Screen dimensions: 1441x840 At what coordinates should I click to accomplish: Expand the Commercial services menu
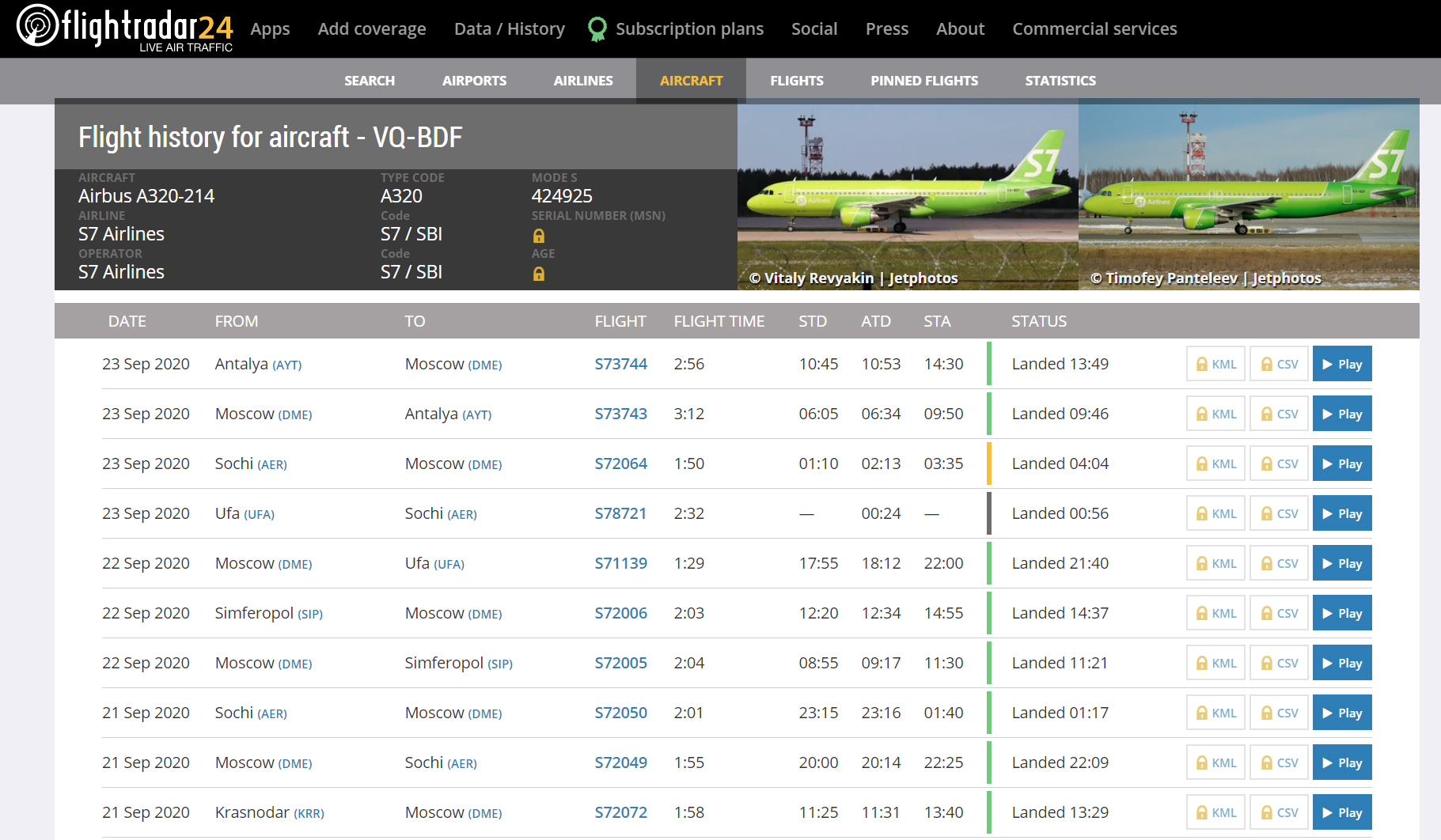click(x=1094, y=29)
